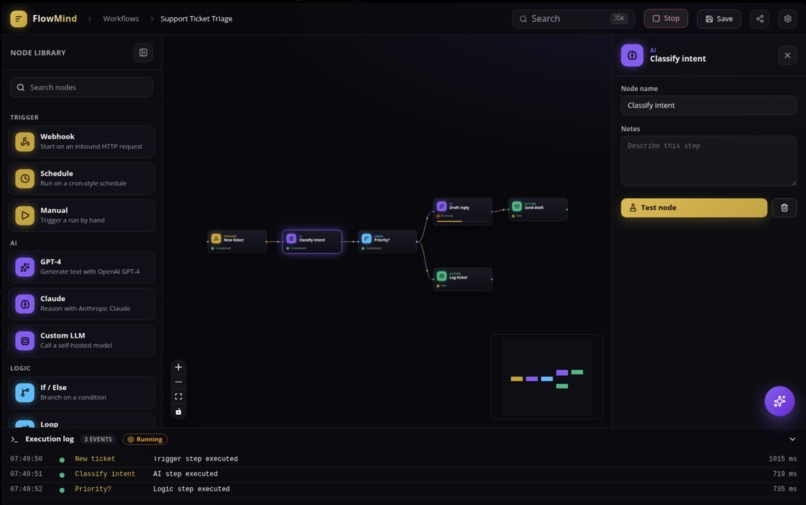Select the Priority? logic node on canvas
The image size is (806, 505).
pos(387,242)
